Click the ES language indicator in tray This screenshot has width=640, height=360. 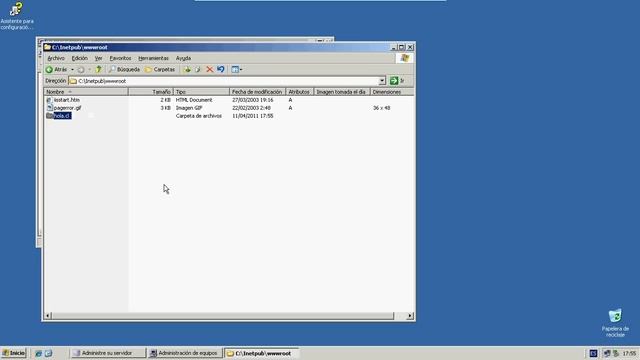pyautogui.click(x=593, y=353)
